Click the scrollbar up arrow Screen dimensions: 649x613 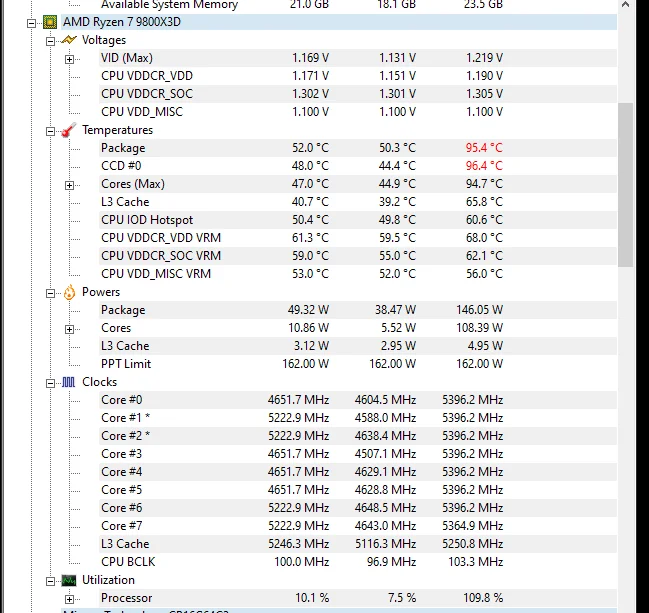(625, 5)
